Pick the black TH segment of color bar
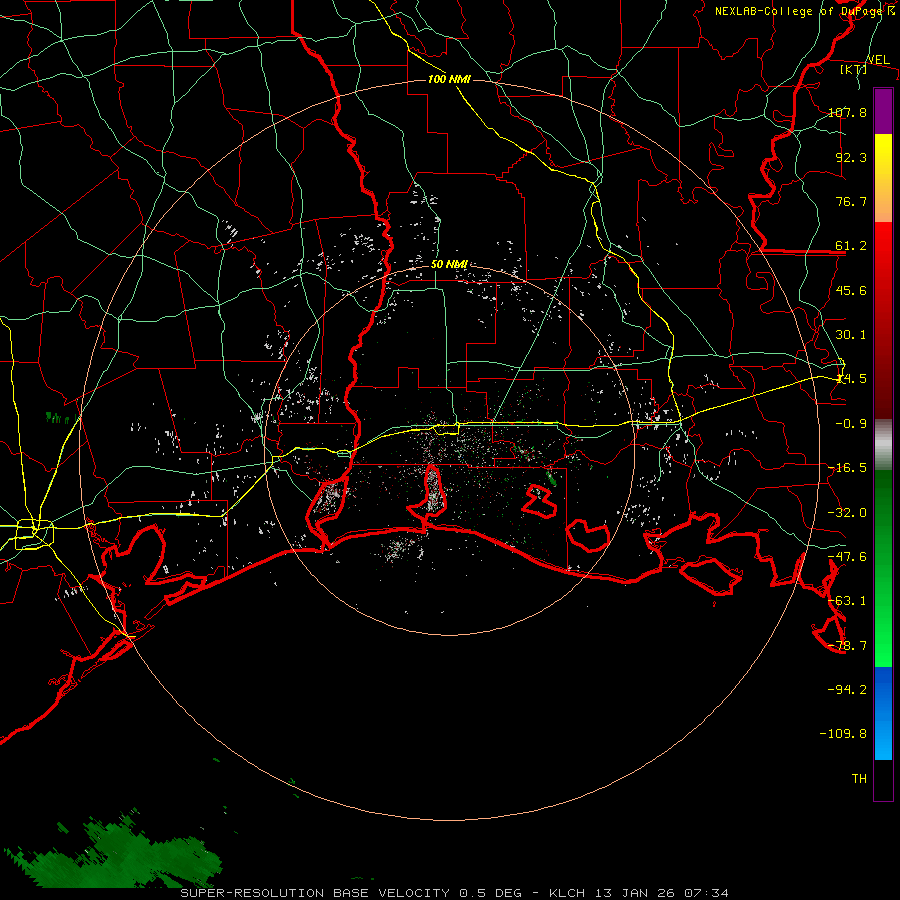This screenshot has width=900, height=900. (x=883, y=780)
